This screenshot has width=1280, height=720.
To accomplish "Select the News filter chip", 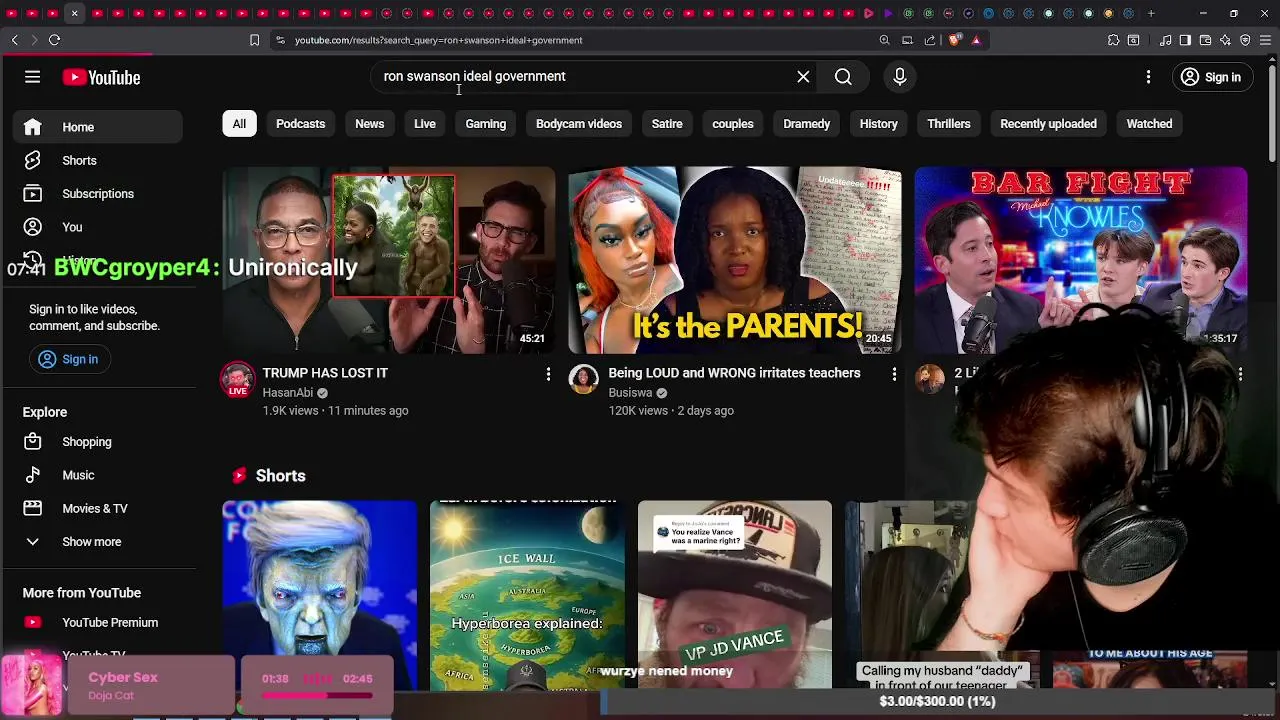I will (369, 124).
